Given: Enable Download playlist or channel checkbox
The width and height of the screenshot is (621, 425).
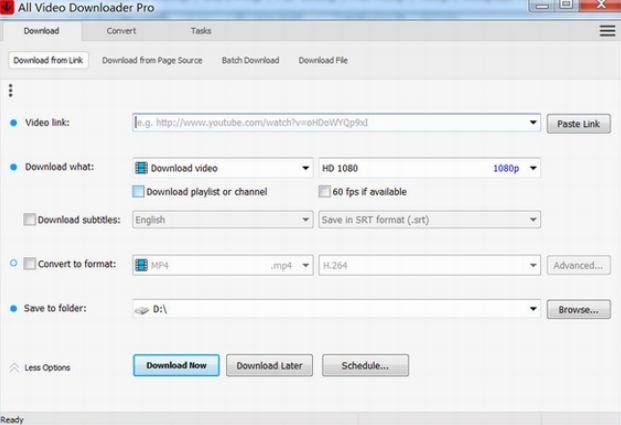Looking at the screenshot, I should click(x=138, y=192).
